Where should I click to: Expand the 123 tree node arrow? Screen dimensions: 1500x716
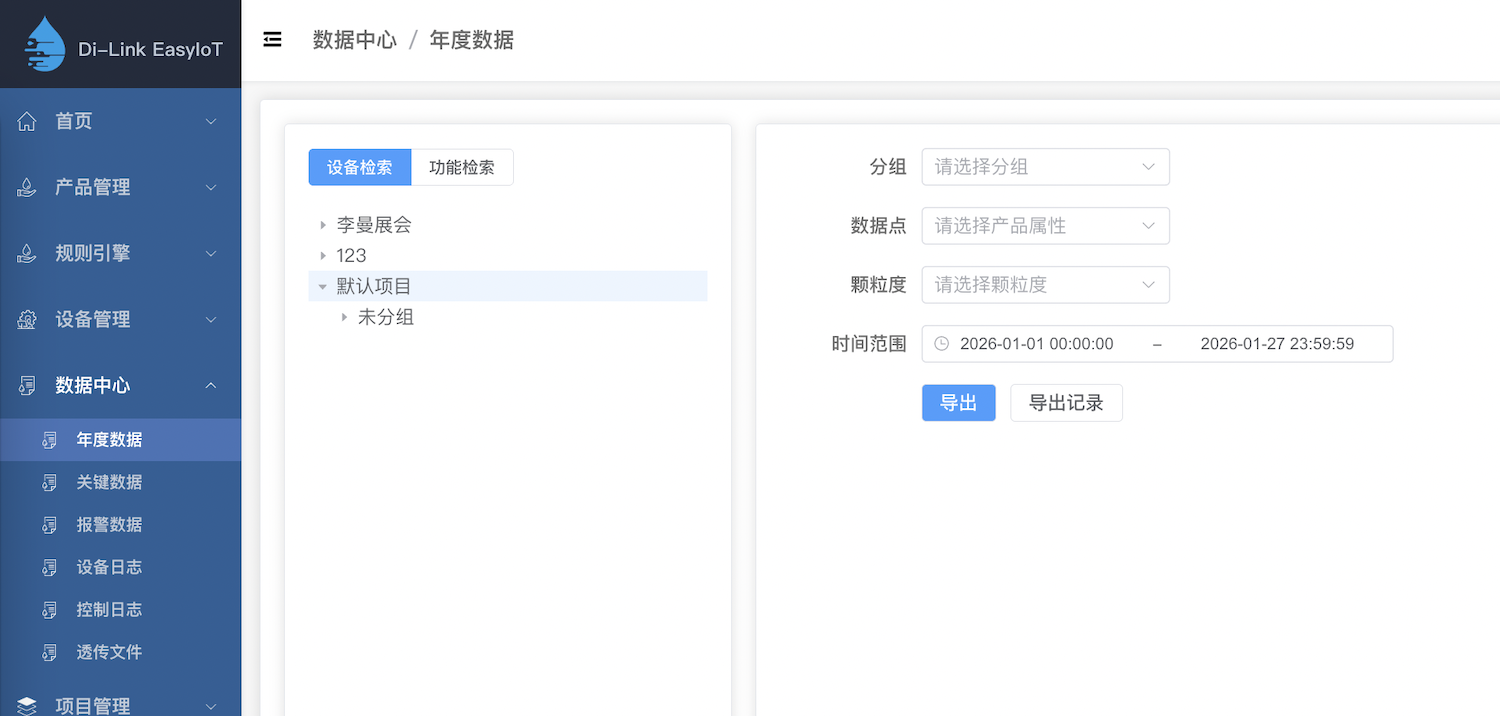[323, 256]
